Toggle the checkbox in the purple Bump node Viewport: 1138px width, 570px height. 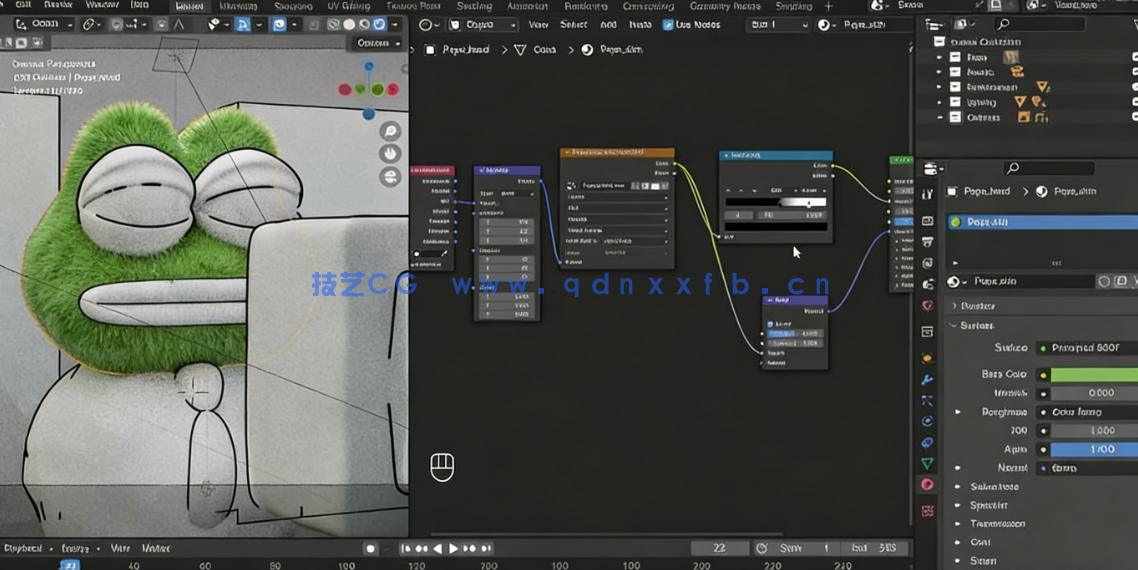(770, 324)
